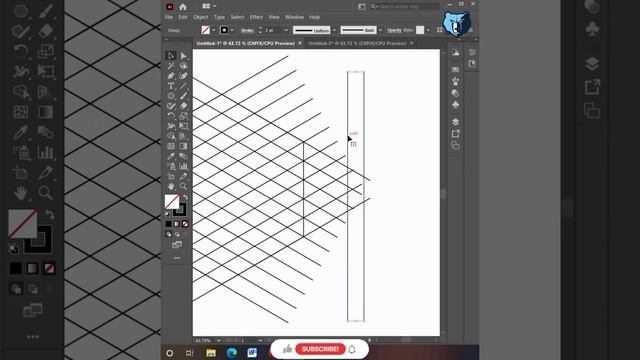Select the Line Segment tool
Image resolution: width=640 pixels, height=360 pixels.
183,86
